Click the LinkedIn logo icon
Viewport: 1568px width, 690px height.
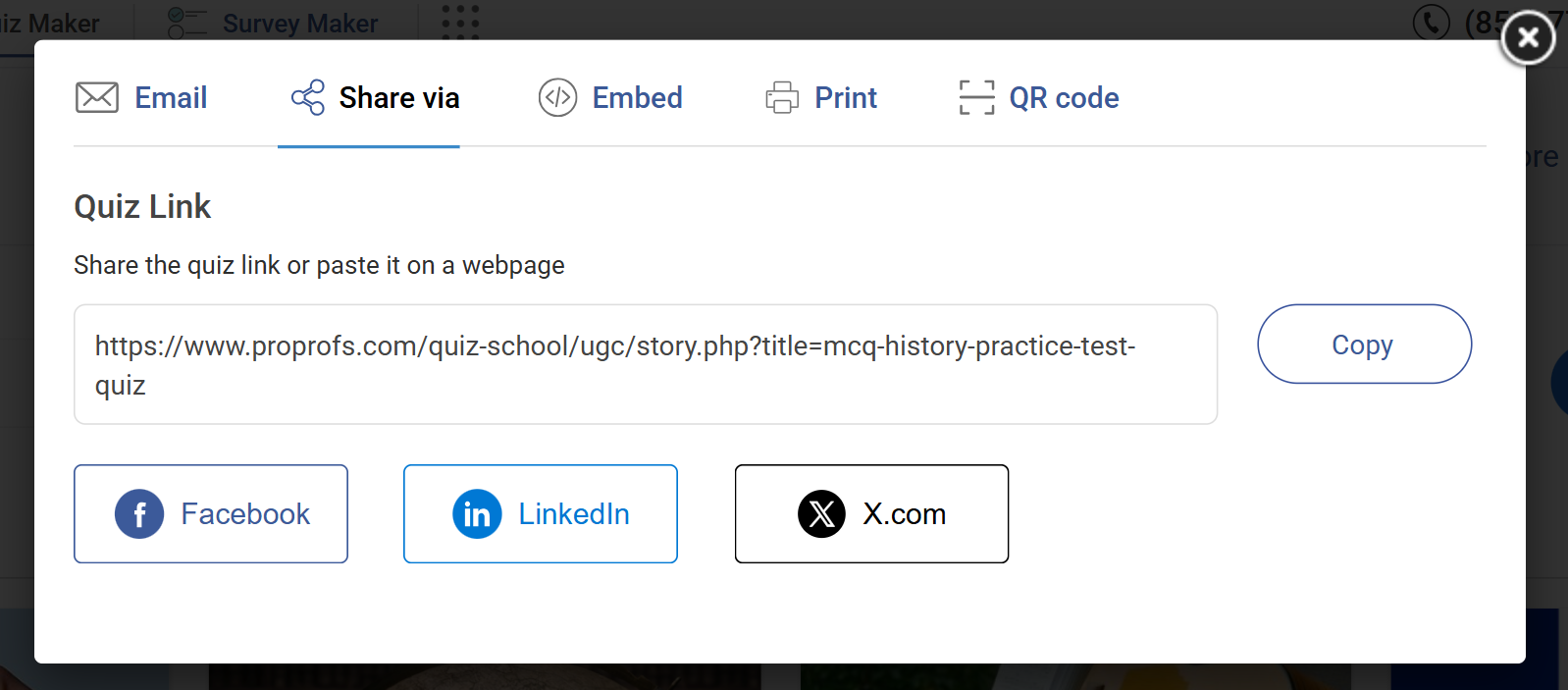click(x=477, y=514)
